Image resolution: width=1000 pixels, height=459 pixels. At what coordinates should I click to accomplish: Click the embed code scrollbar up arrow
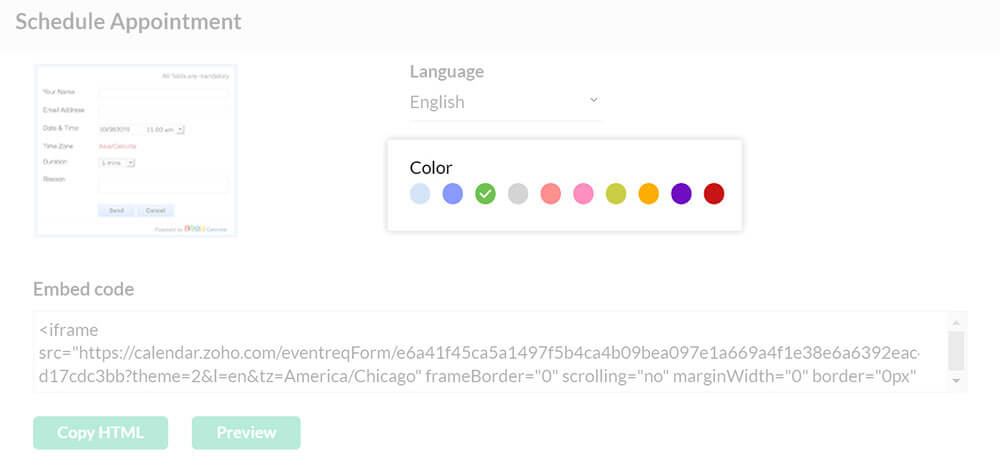coord(956,323)
